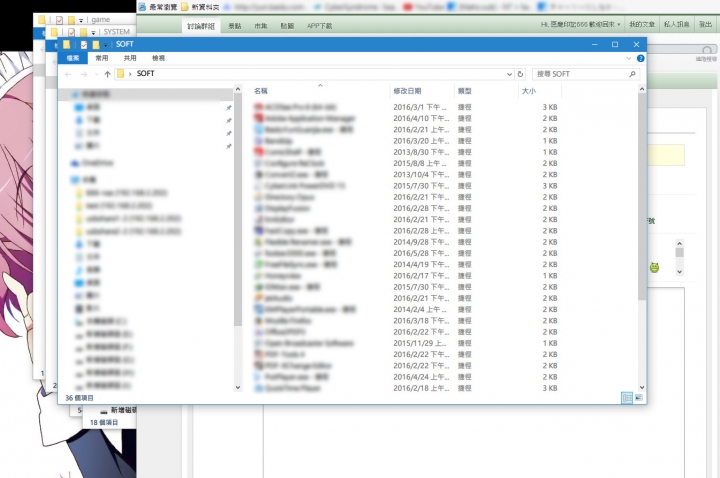Click the Up directory arrow in SOFT window
The height and width of the screenshot is (478, 720).
[107, 74]
